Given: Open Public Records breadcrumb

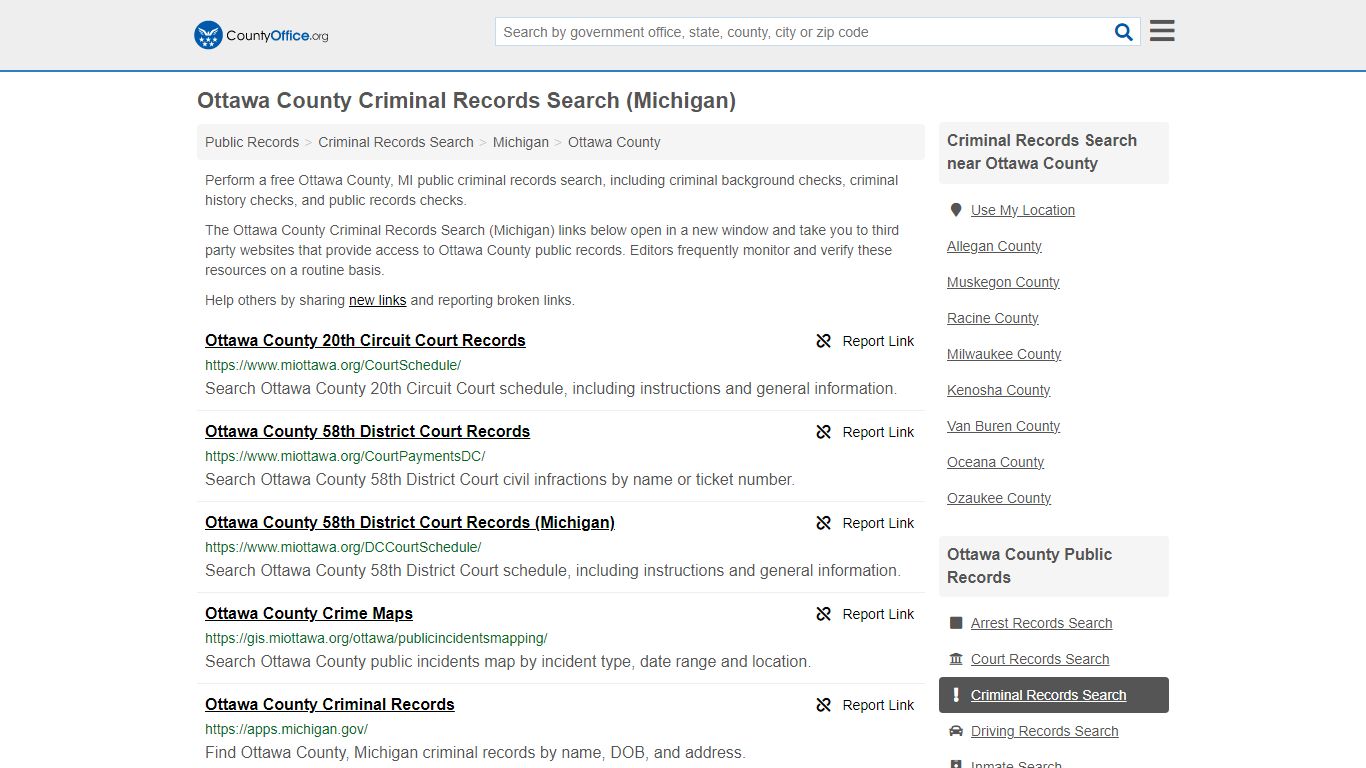Looking at the screenshot, I should coord(252,142).
